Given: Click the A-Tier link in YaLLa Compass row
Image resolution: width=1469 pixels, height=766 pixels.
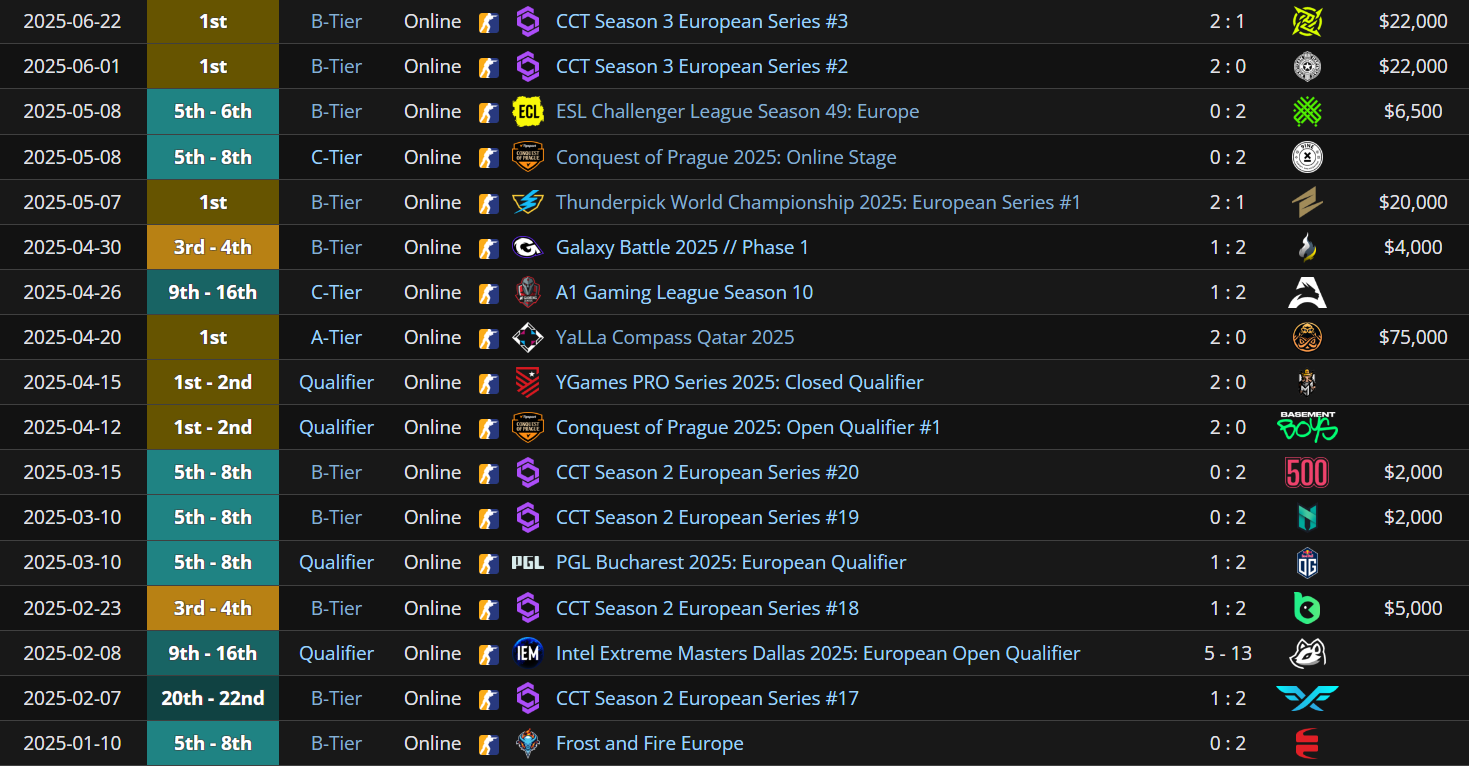Looking at the screenshot, I should pos(336,337).
